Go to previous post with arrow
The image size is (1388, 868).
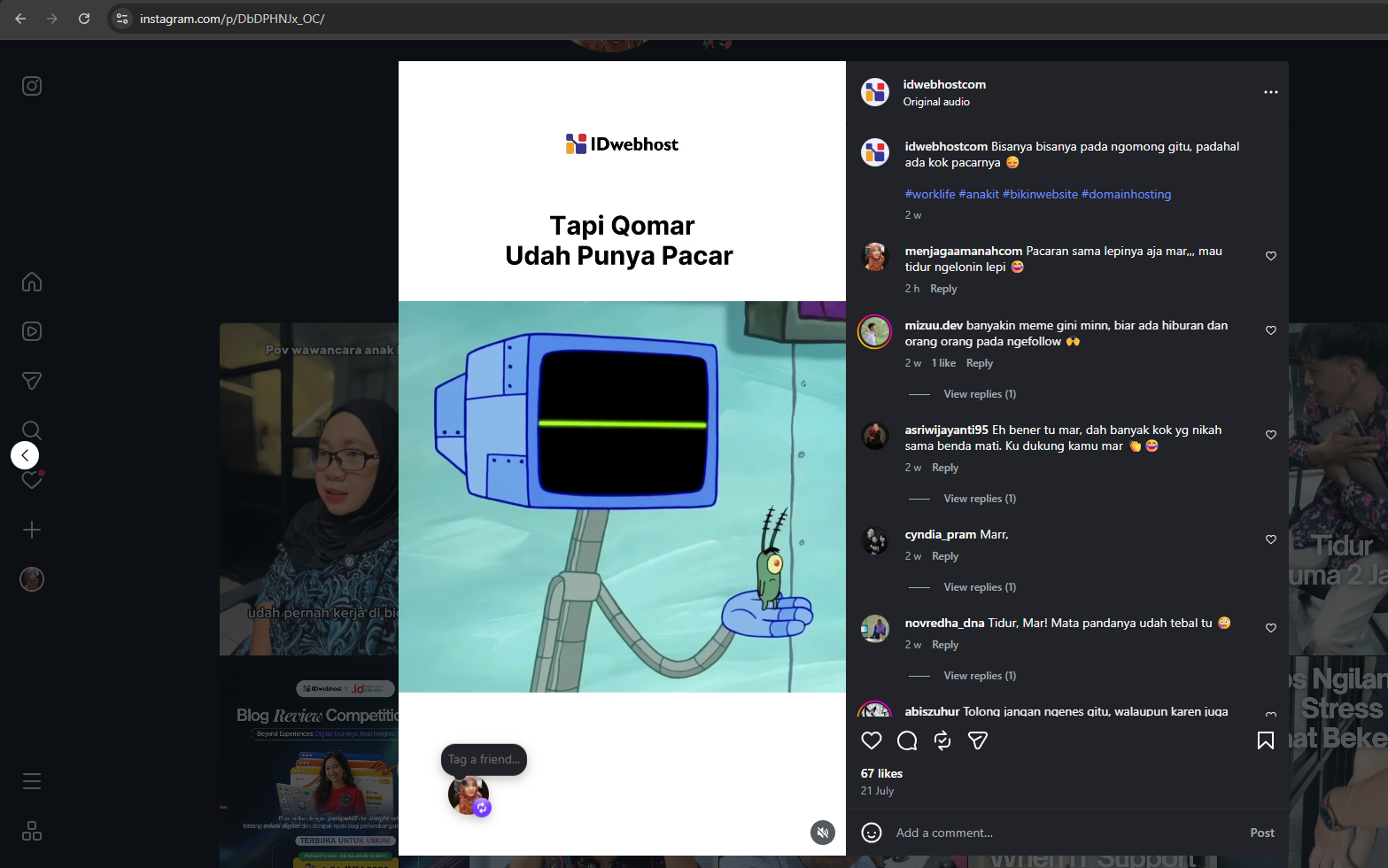[x=25, y=455]
